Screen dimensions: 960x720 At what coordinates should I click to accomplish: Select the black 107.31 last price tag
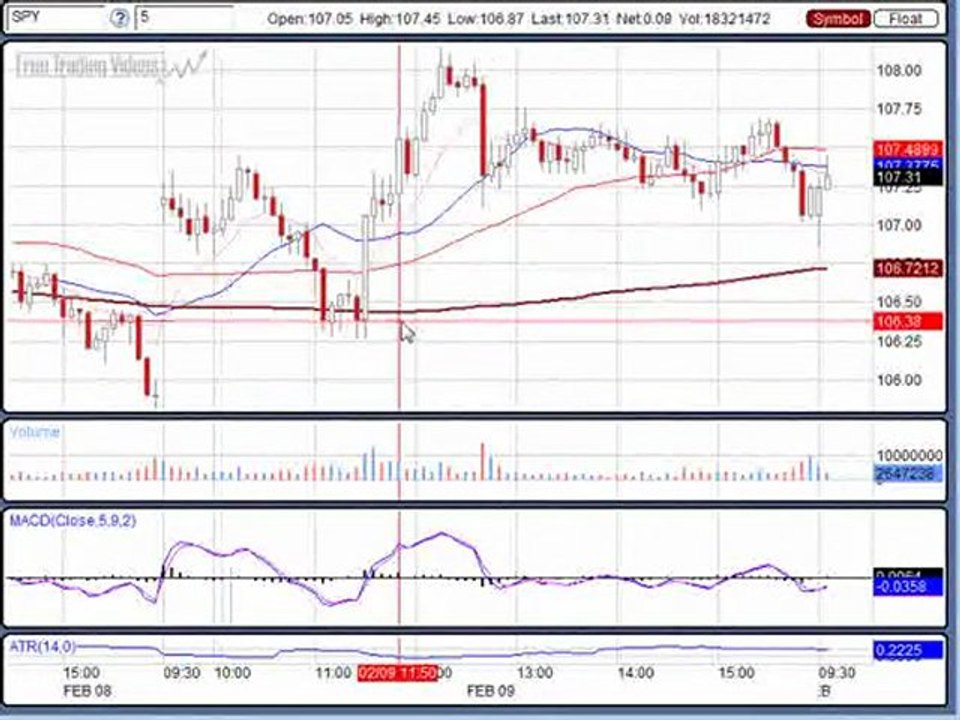tap(907, 178)
